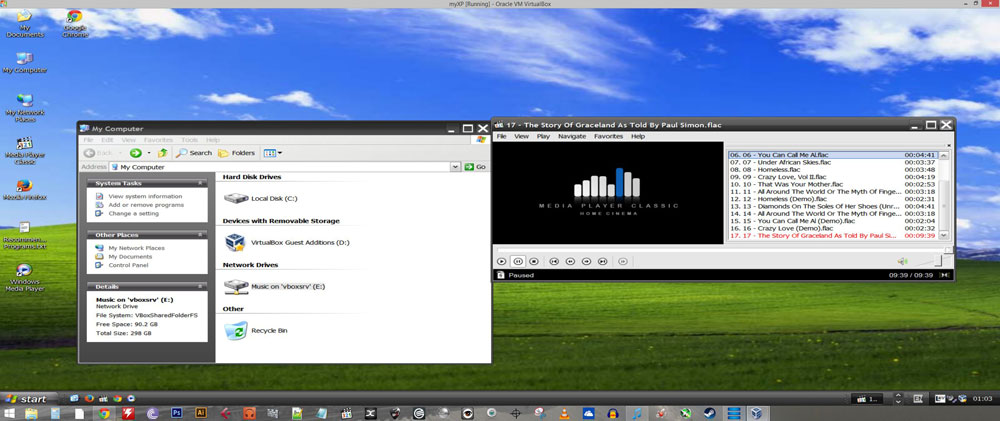Select Media Player Classic desktop icon
The image size is (1000, 421).
[25, 151]
